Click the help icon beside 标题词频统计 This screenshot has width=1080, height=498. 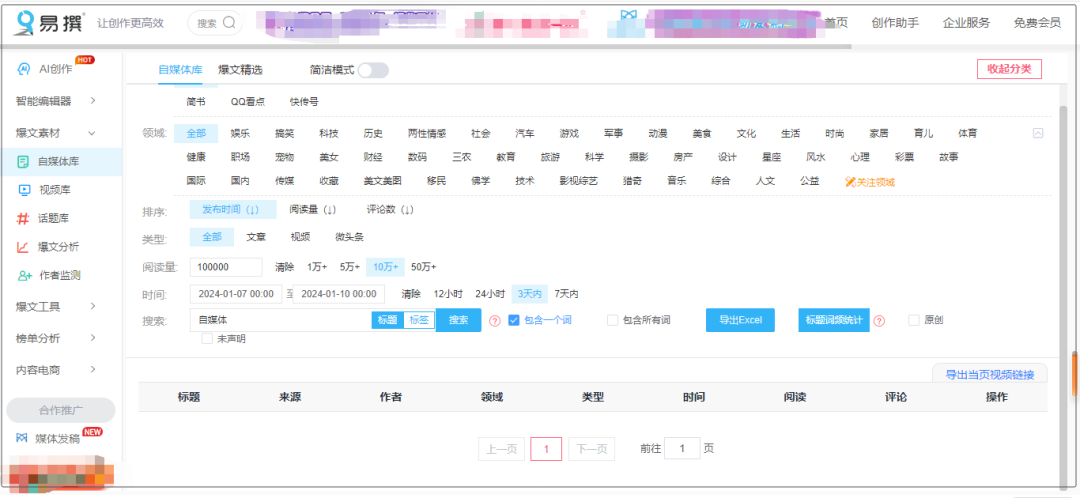pyautogui.click(x=879, y=321)
